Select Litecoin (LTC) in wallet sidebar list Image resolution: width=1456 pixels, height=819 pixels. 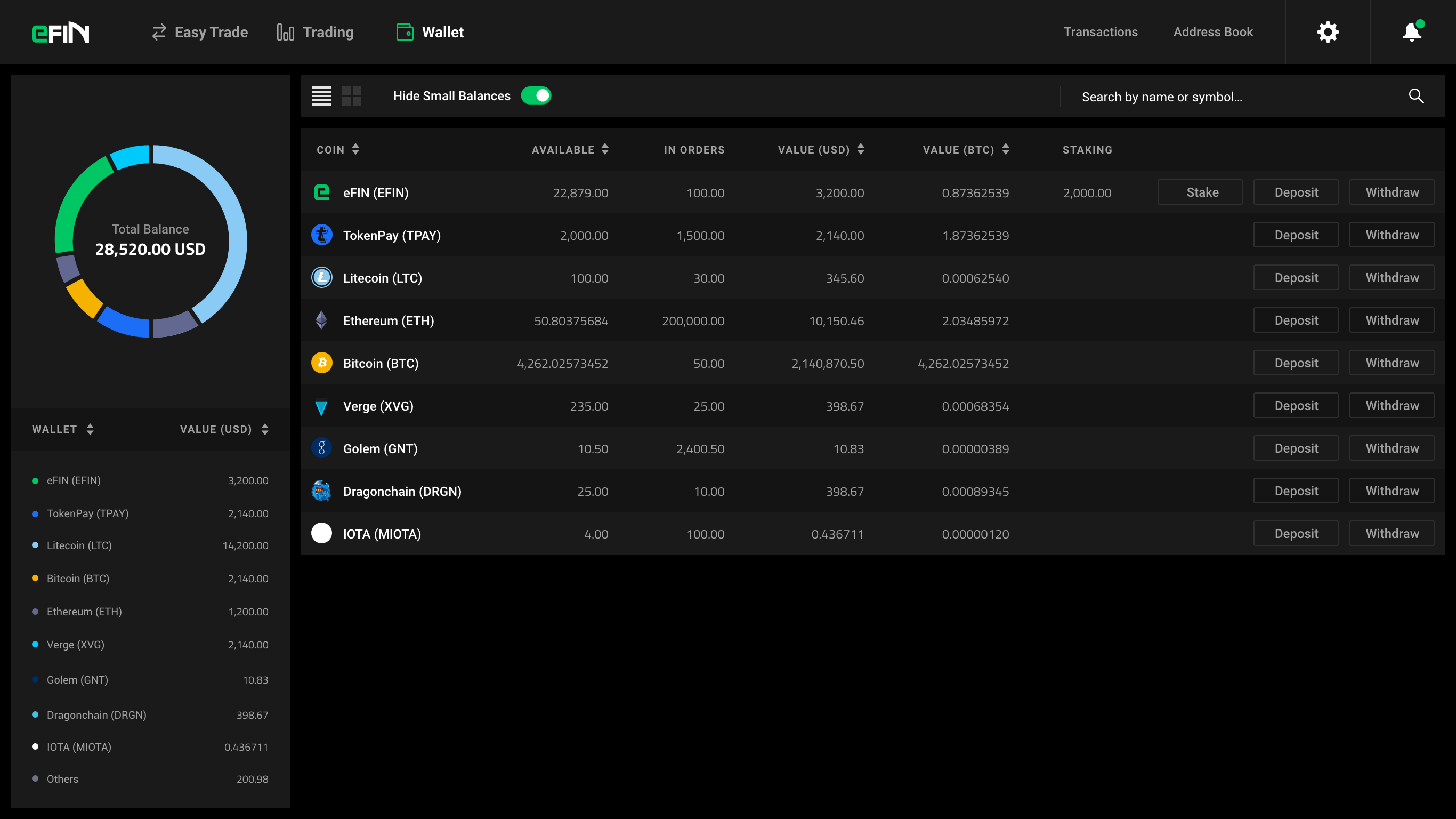pyautogui.click(x=150, y=545)
